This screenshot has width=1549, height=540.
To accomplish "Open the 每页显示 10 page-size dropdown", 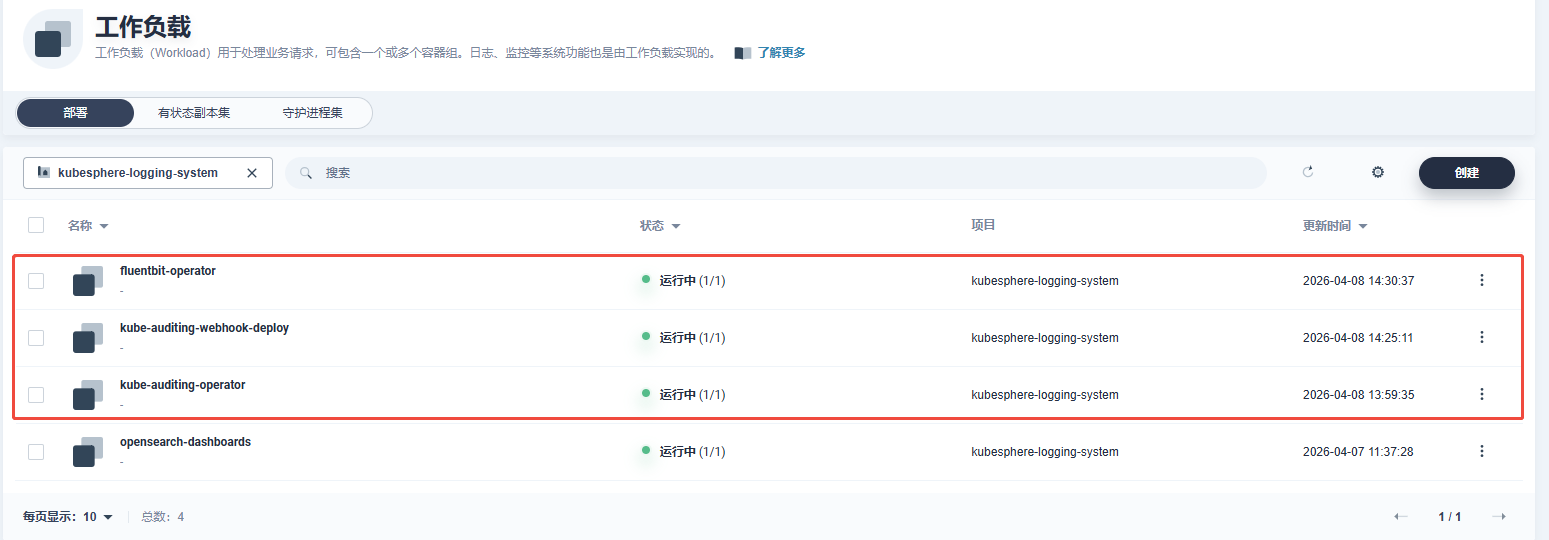I will click(68, 517).
